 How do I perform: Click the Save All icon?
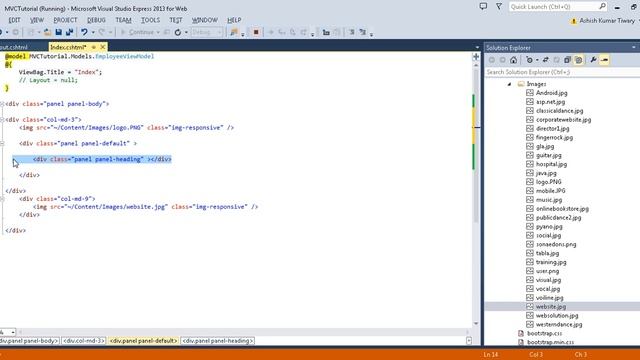tap(69, 32)
